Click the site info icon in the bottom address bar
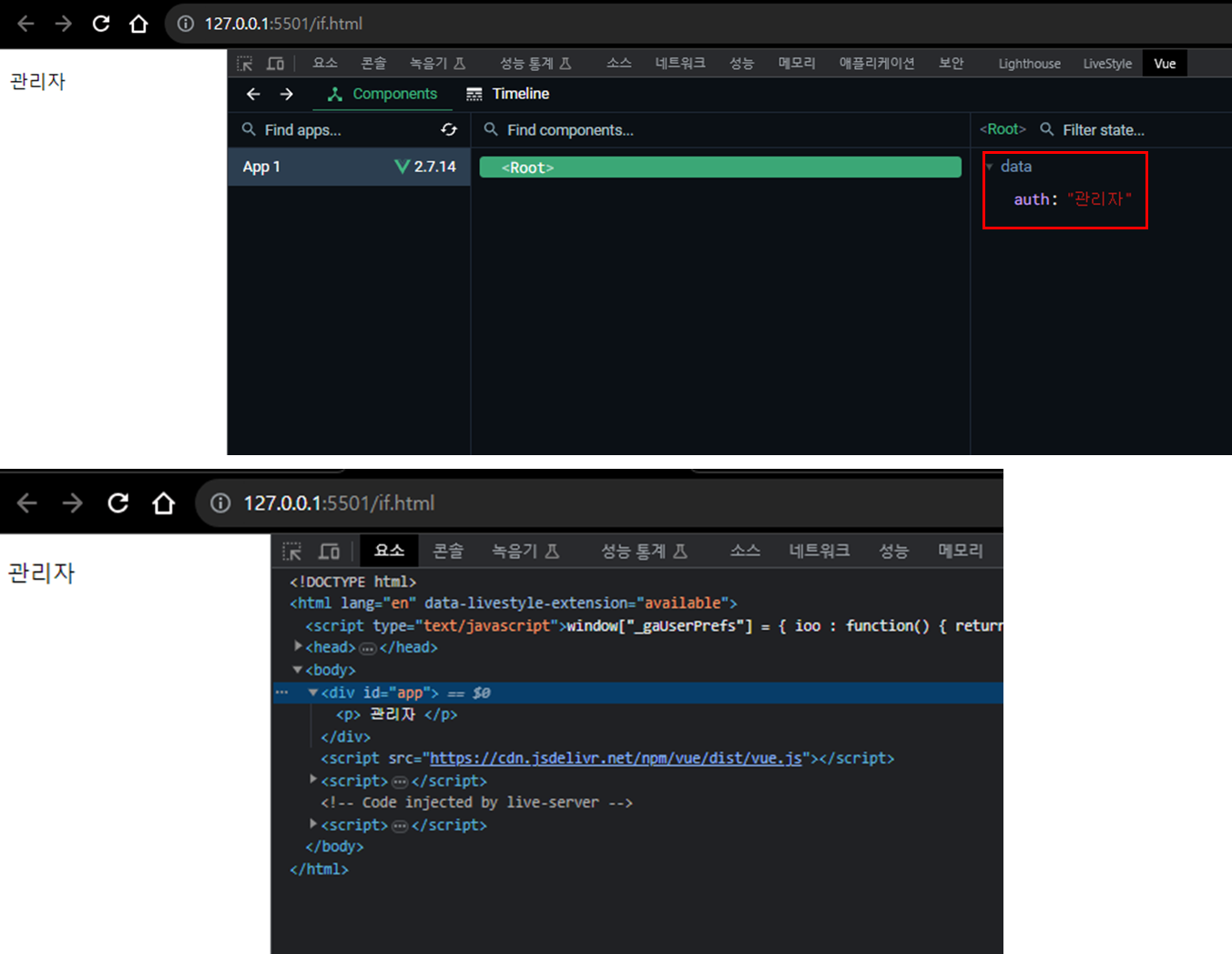 click(220, 502)
